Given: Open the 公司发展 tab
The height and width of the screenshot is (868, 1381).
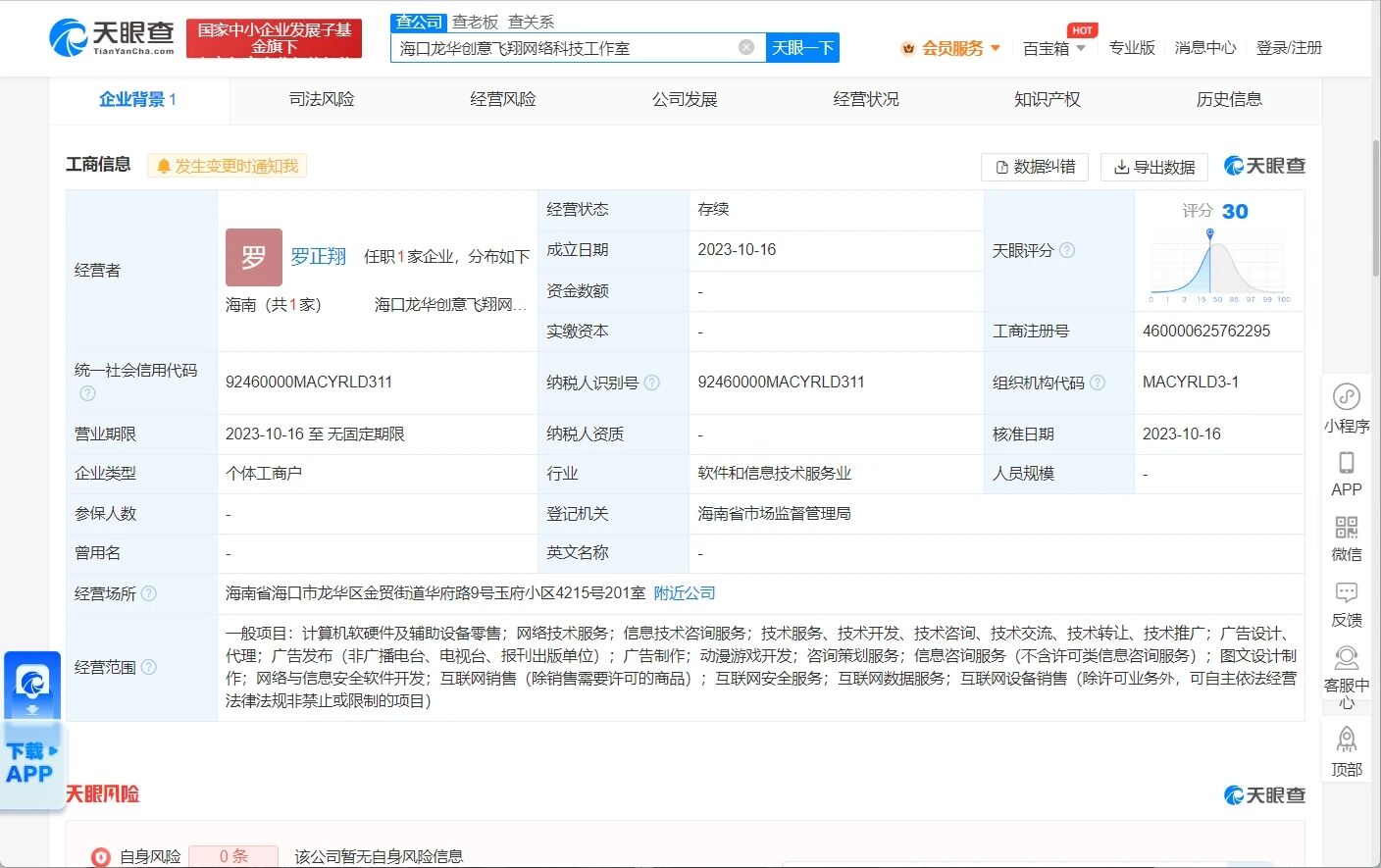Looking at the screenshot, I should (685, 99).
